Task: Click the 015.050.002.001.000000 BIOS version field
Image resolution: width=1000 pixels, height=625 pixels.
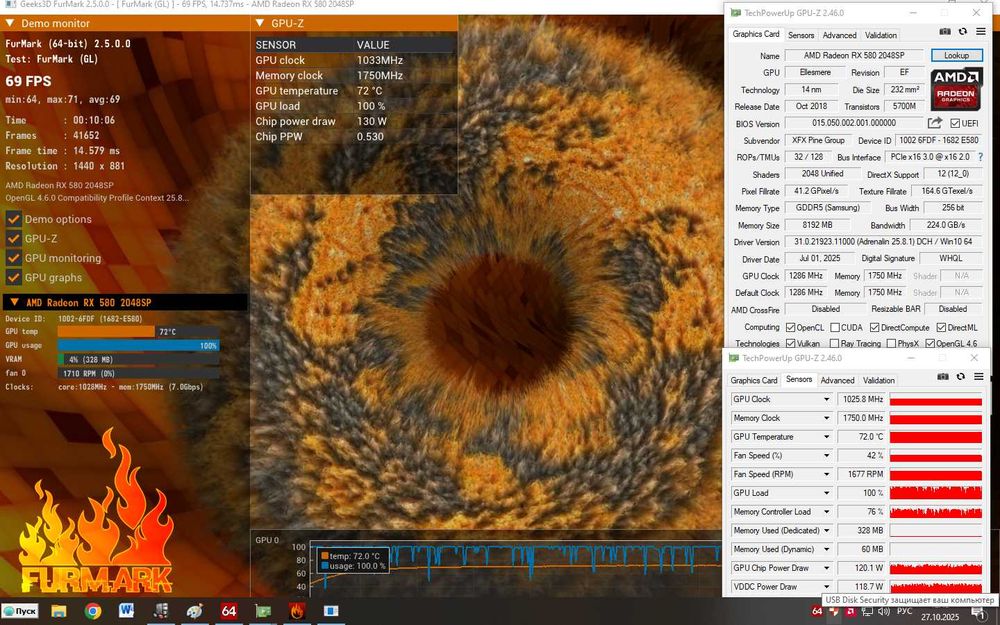Action: [854, 123]
